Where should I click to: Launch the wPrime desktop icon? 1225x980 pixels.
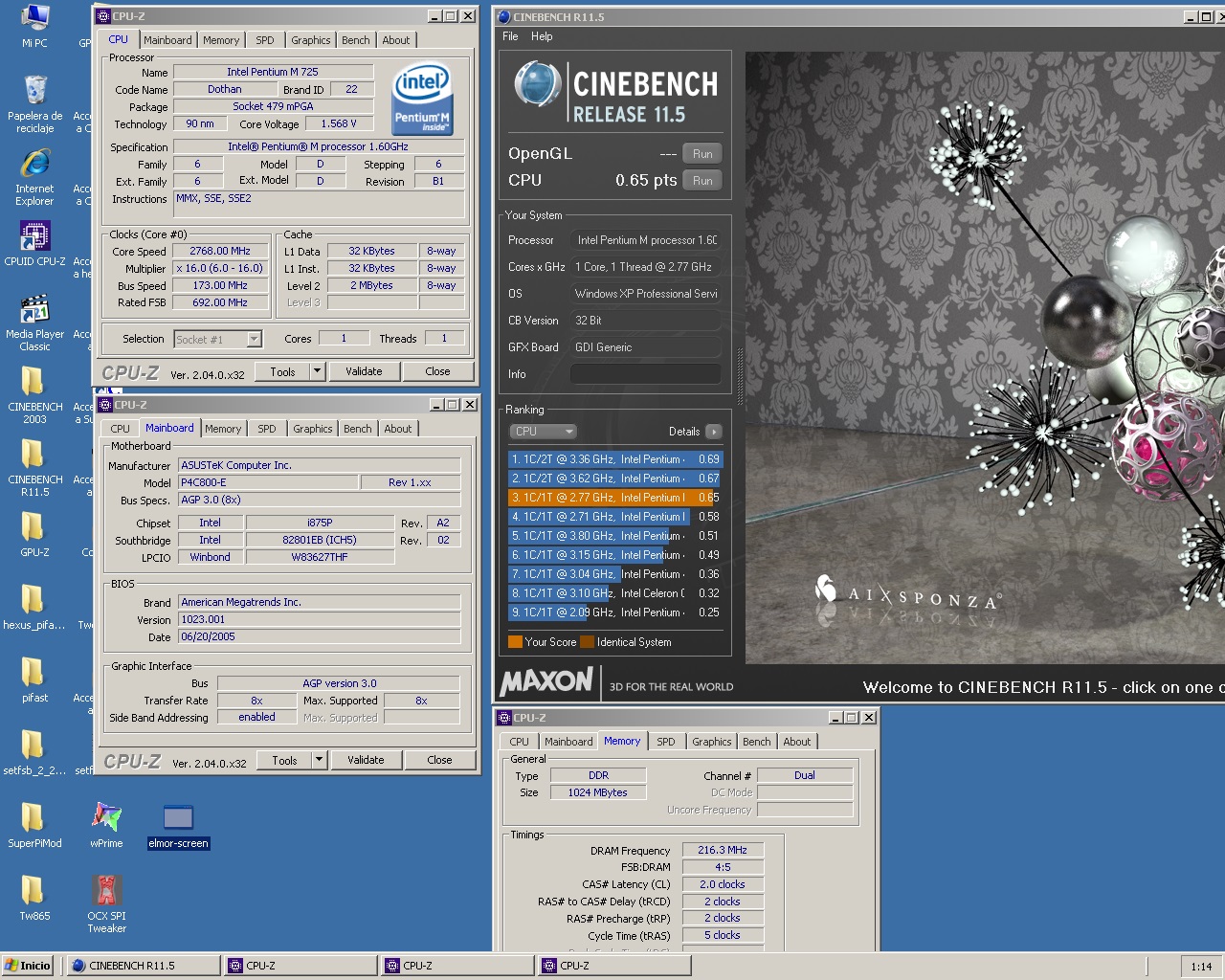click(x=106, y=825)
